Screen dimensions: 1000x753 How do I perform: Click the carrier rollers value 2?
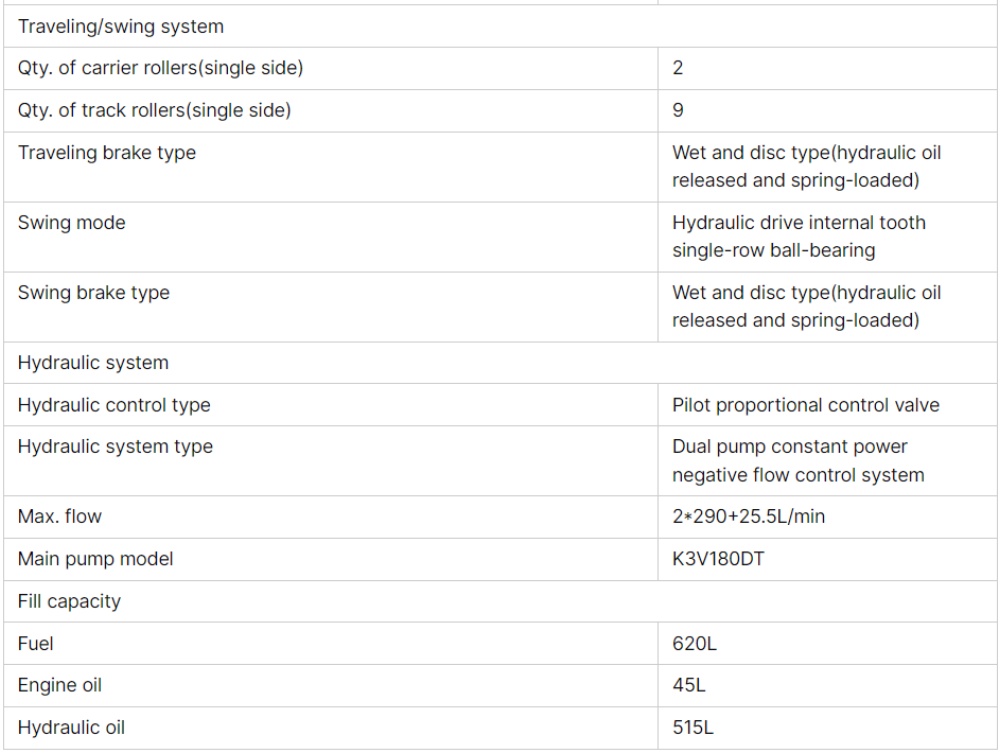tap(677, 69)
